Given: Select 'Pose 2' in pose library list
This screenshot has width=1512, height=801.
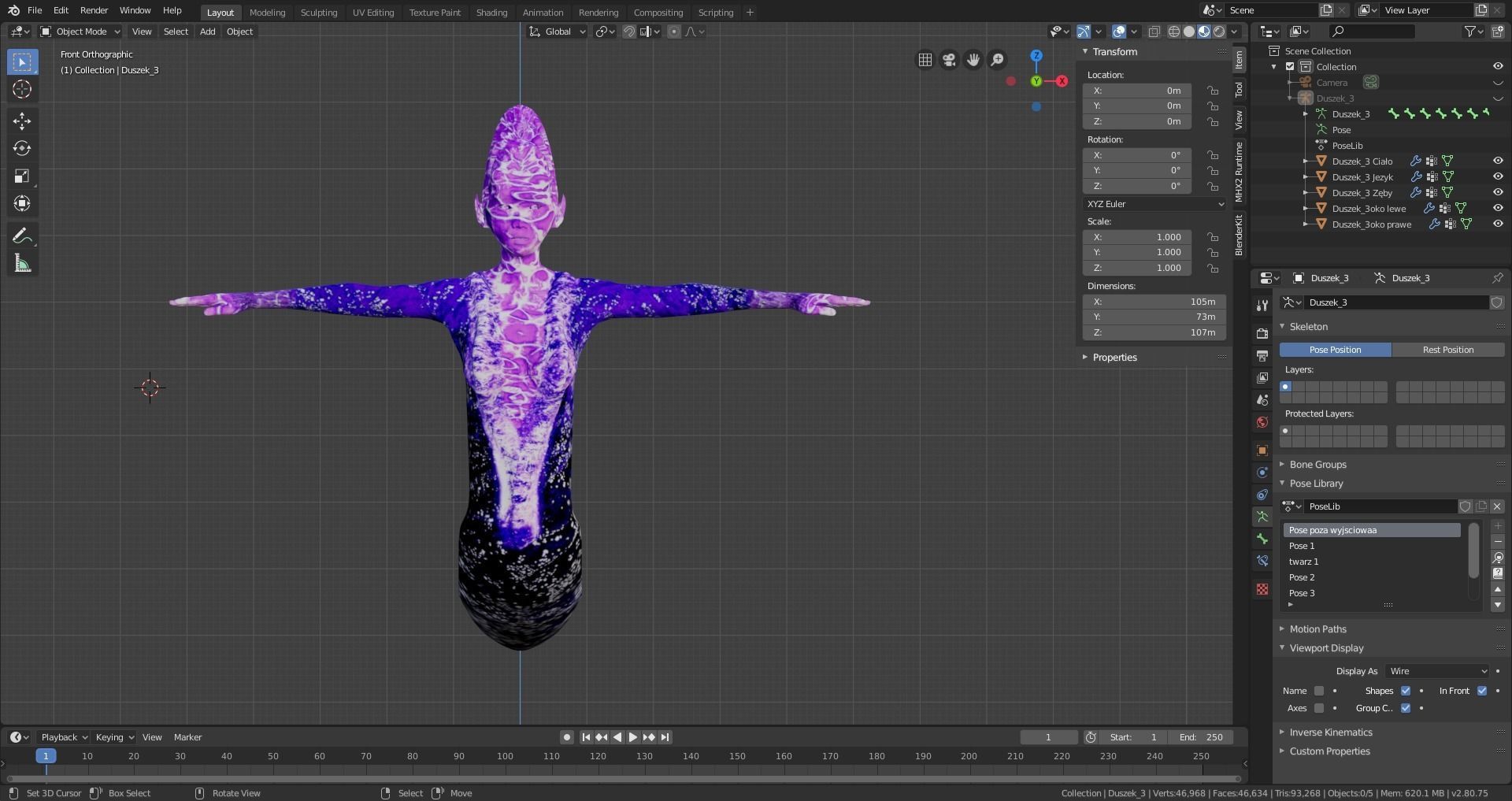Looking at the screenshot, I should pos(1372,577).
